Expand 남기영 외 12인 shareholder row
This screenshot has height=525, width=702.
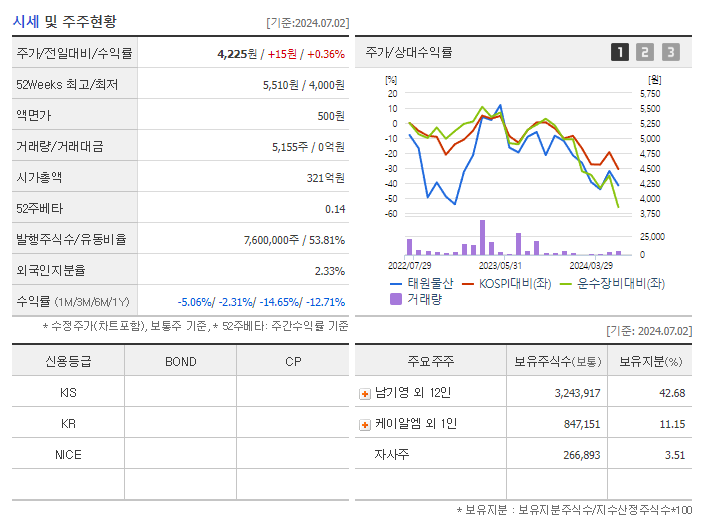coord(365,394)
